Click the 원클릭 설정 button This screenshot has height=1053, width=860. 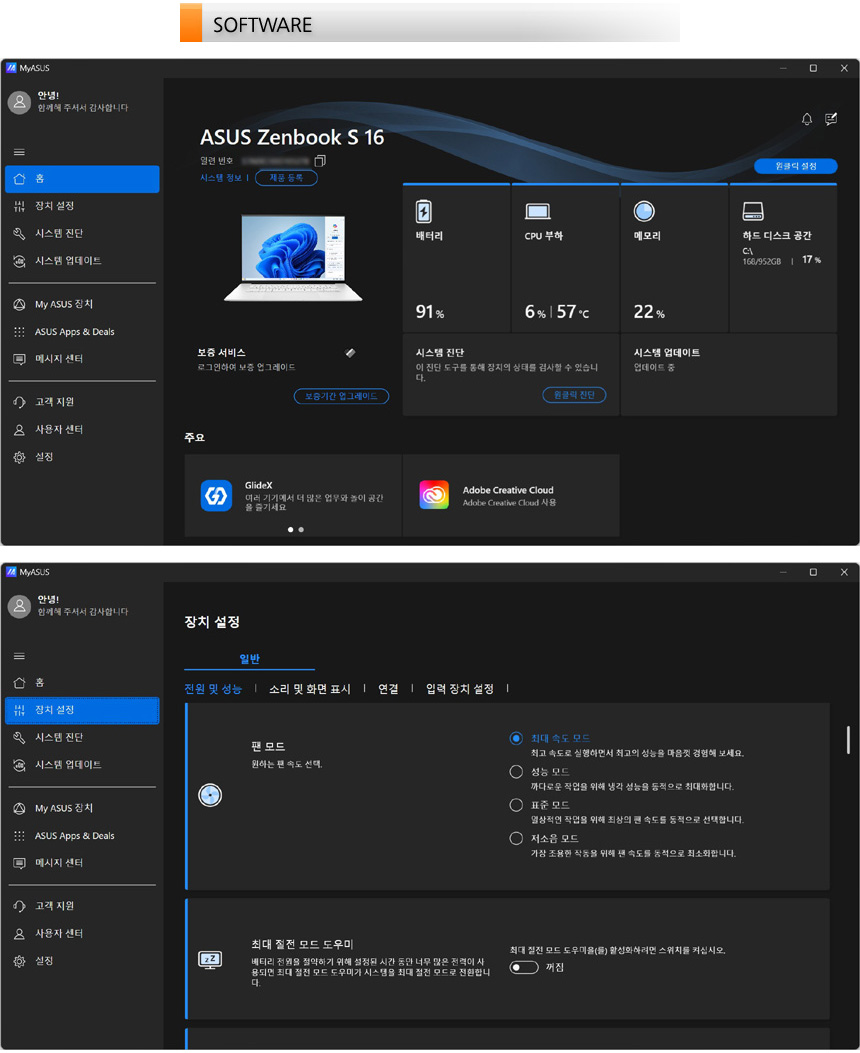[796, 166]
